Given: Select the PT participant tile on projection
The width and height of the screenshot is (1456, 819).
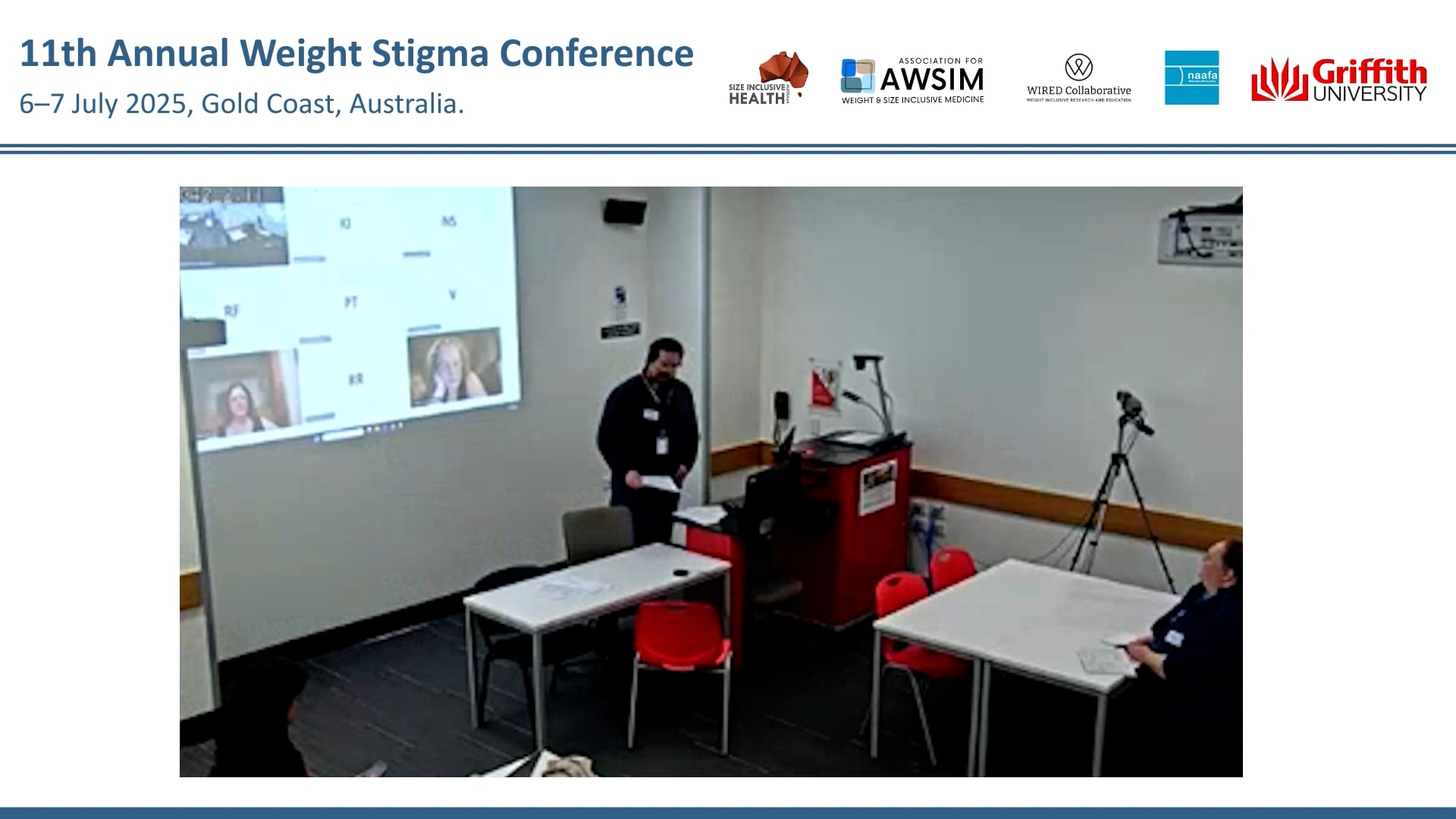Looking at the screenshot, I should [x=350, y=303].
